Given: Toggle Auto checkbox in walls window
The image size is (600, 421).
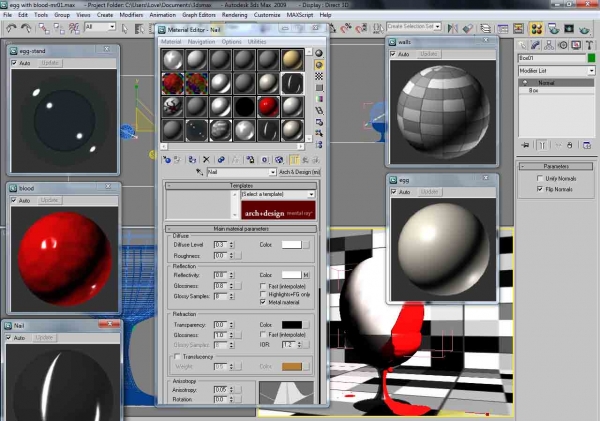Looking at the screenshot, I should point(393,54).
